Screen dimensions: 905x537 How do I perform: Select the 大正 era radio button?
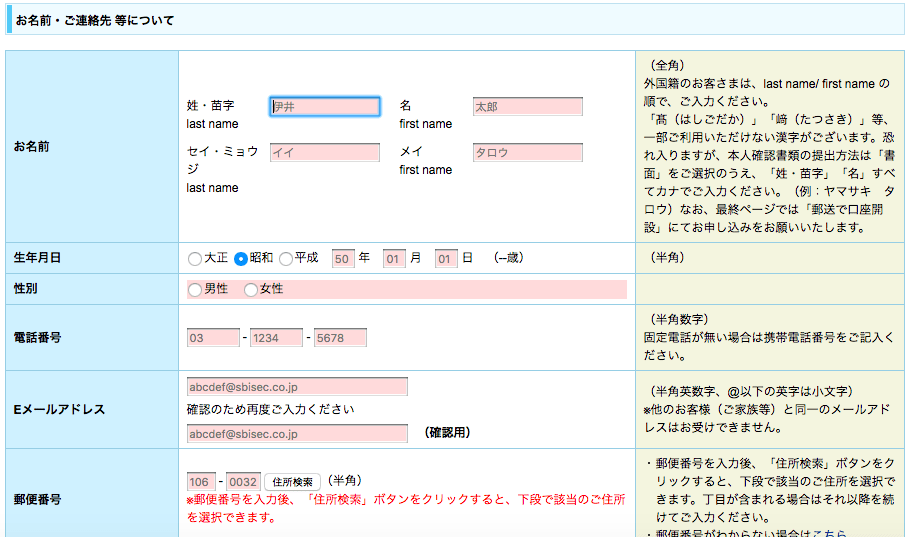point(195,259)
